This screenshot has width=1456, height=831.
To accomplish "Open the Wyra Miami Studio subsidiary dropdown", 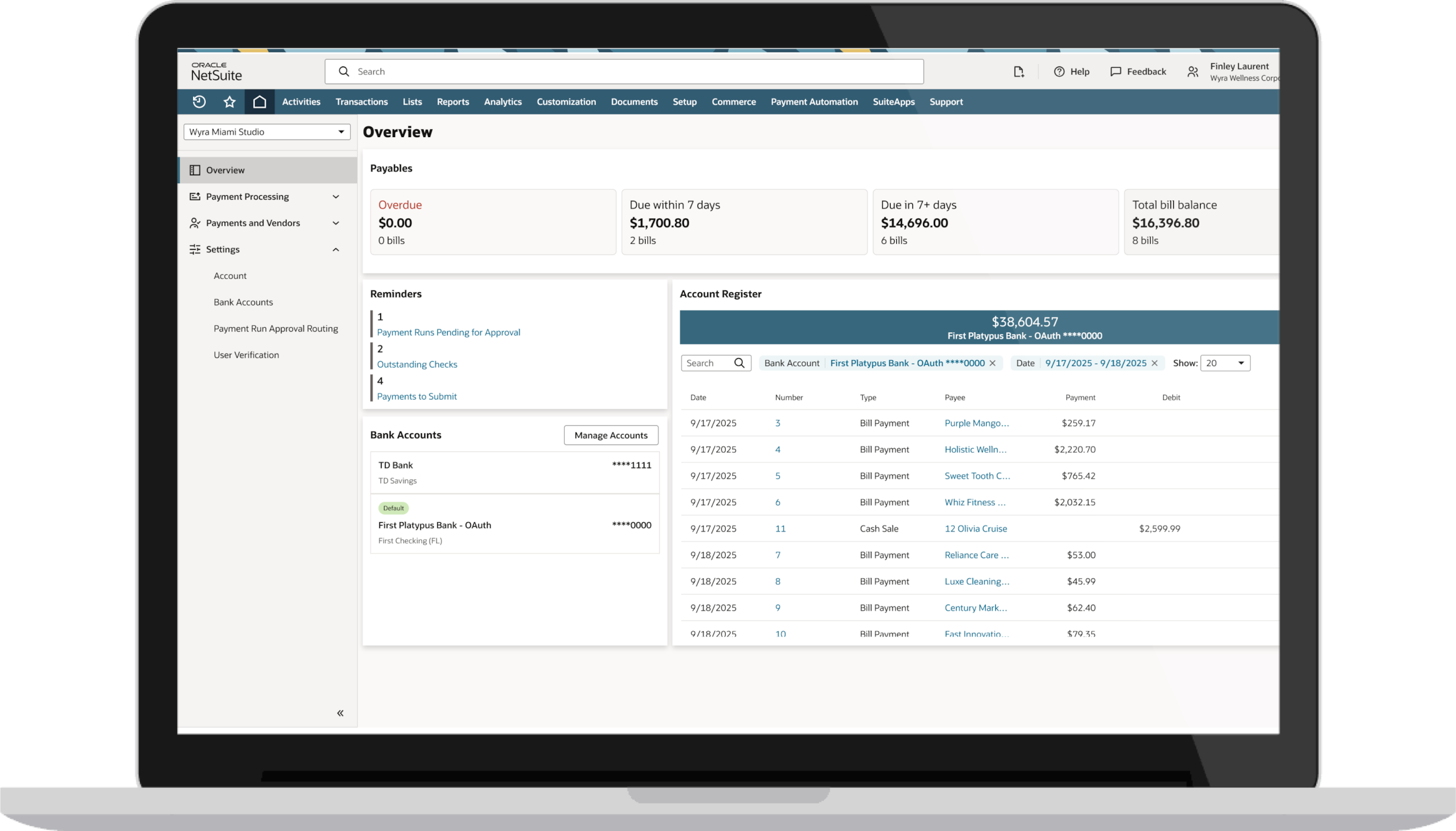I will (x=267, y=132).
